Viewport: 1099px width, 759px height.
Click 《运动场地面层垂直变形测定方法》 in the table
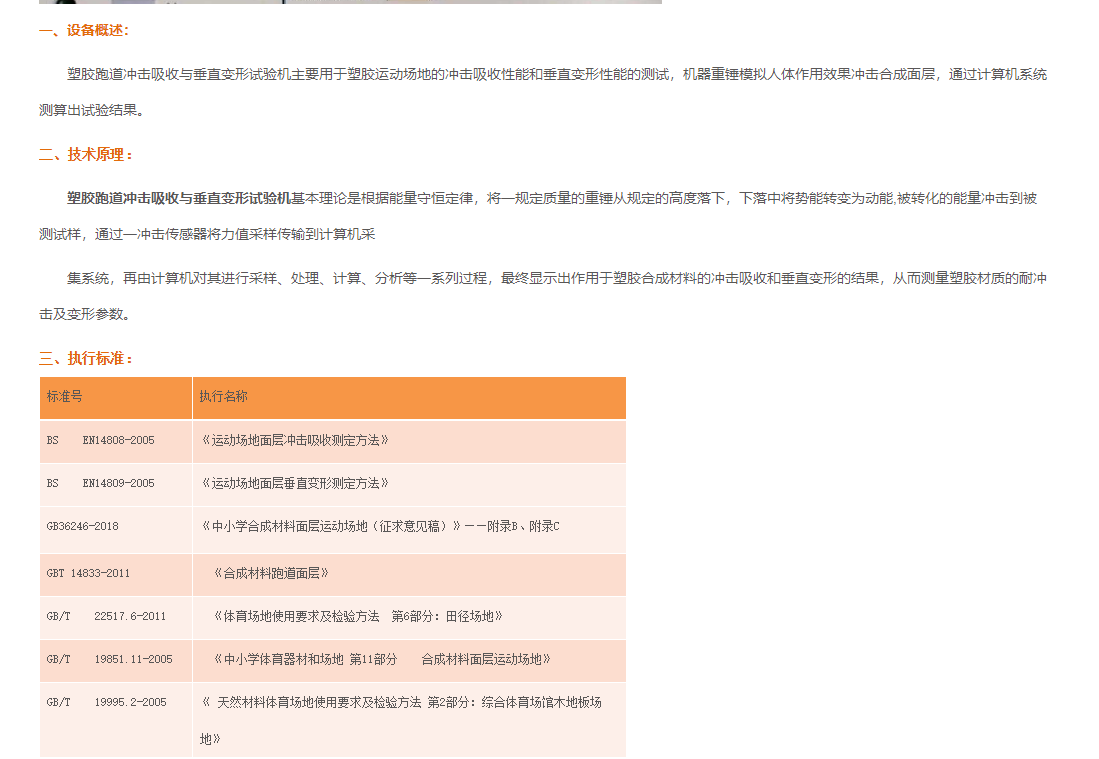click(x=295, y=483)
